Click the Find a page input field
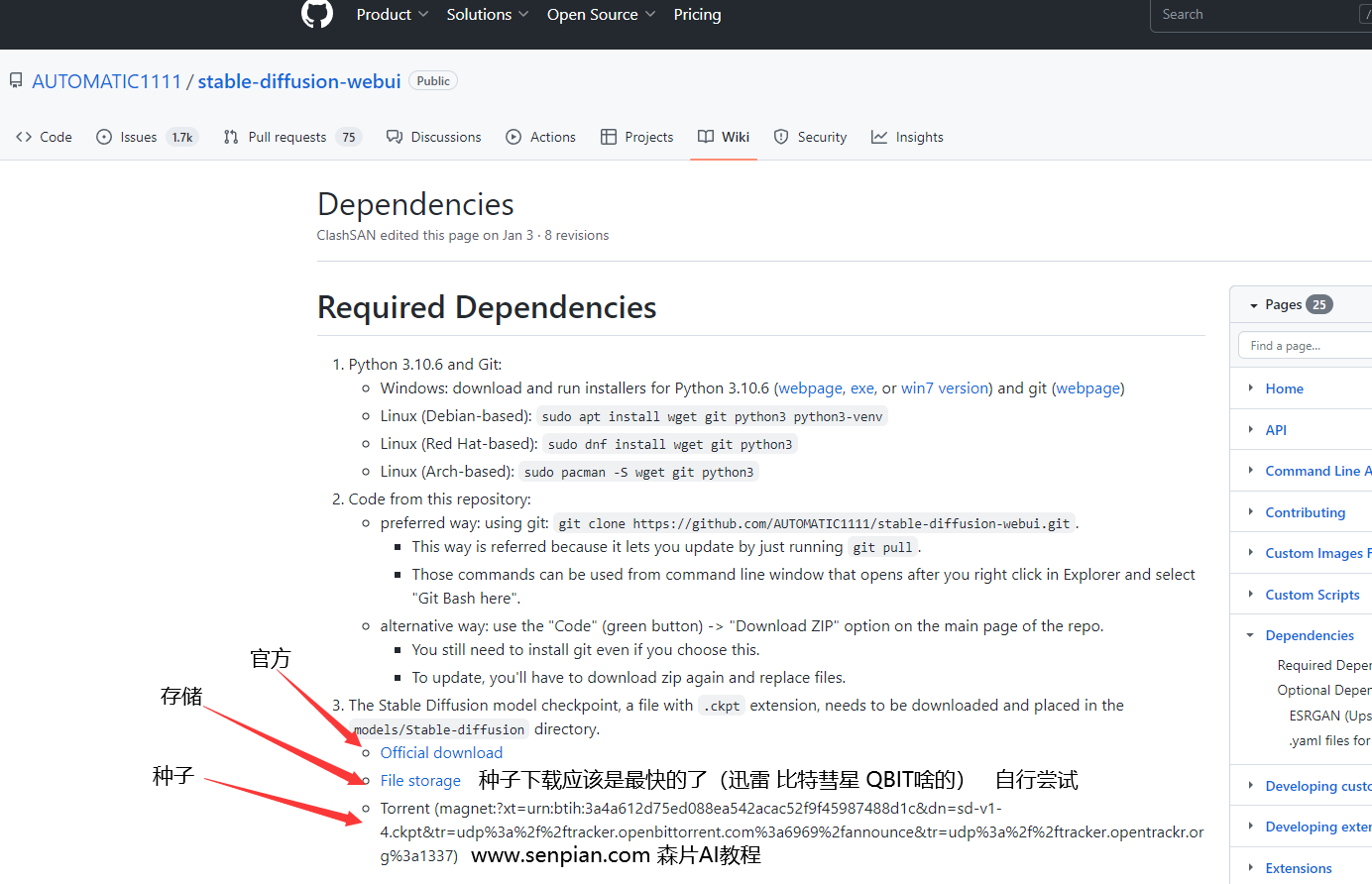This screenshot has height=884, width=1372. click(x=1304, y=346)
